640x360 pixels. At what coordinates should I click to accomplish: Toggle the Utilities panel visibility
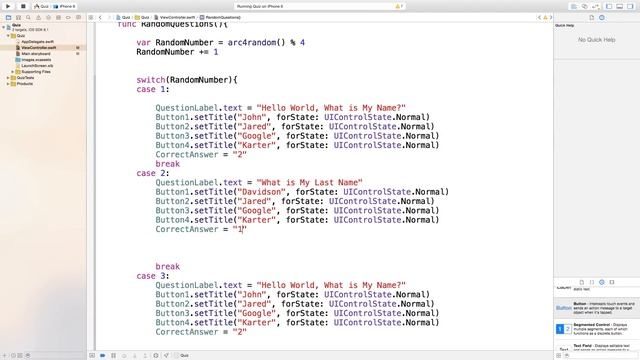pyautogui.click(x=630, y=7)
